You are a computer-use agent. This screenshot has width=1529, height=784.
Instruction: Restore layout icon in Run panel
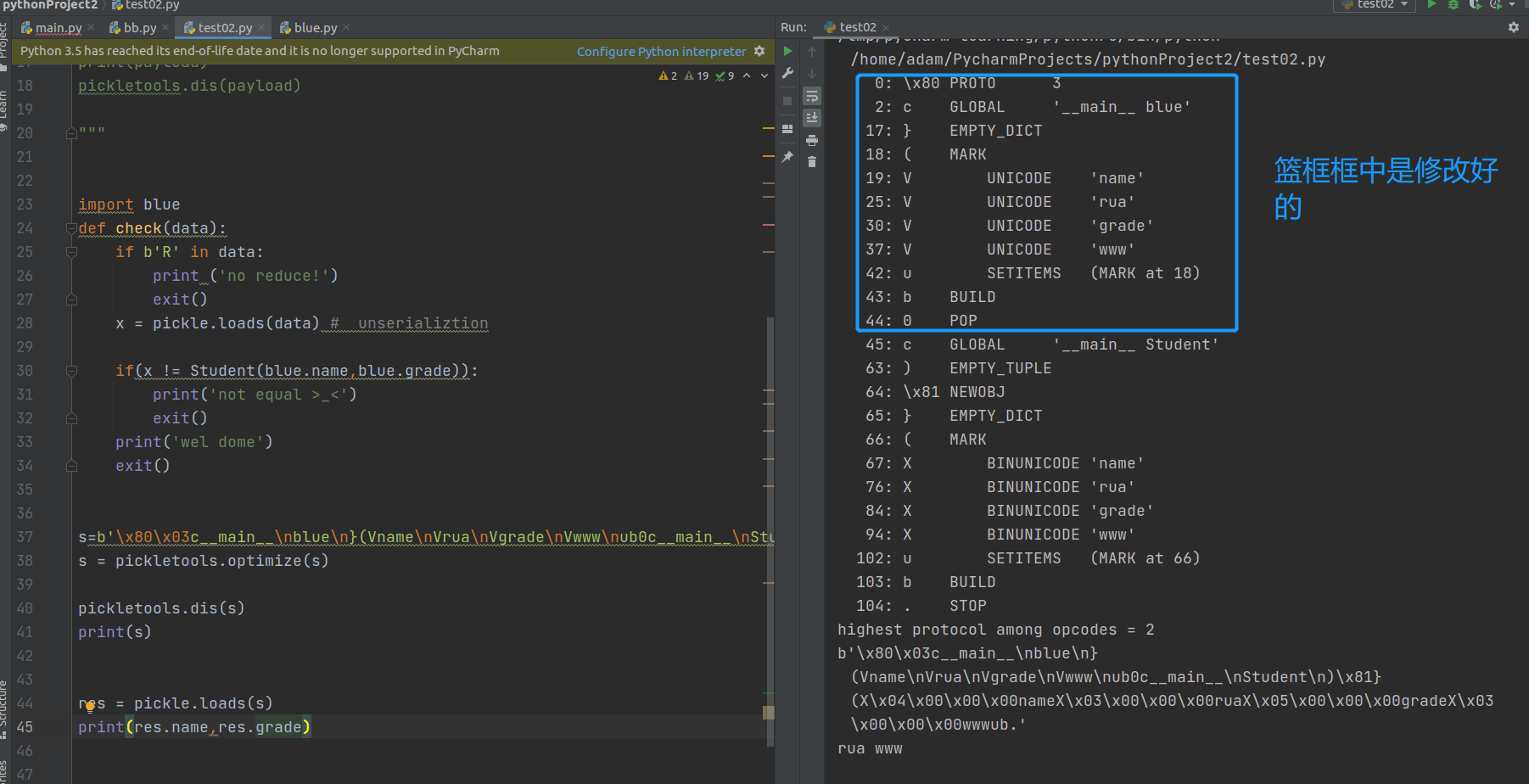[x=788, y=129]
